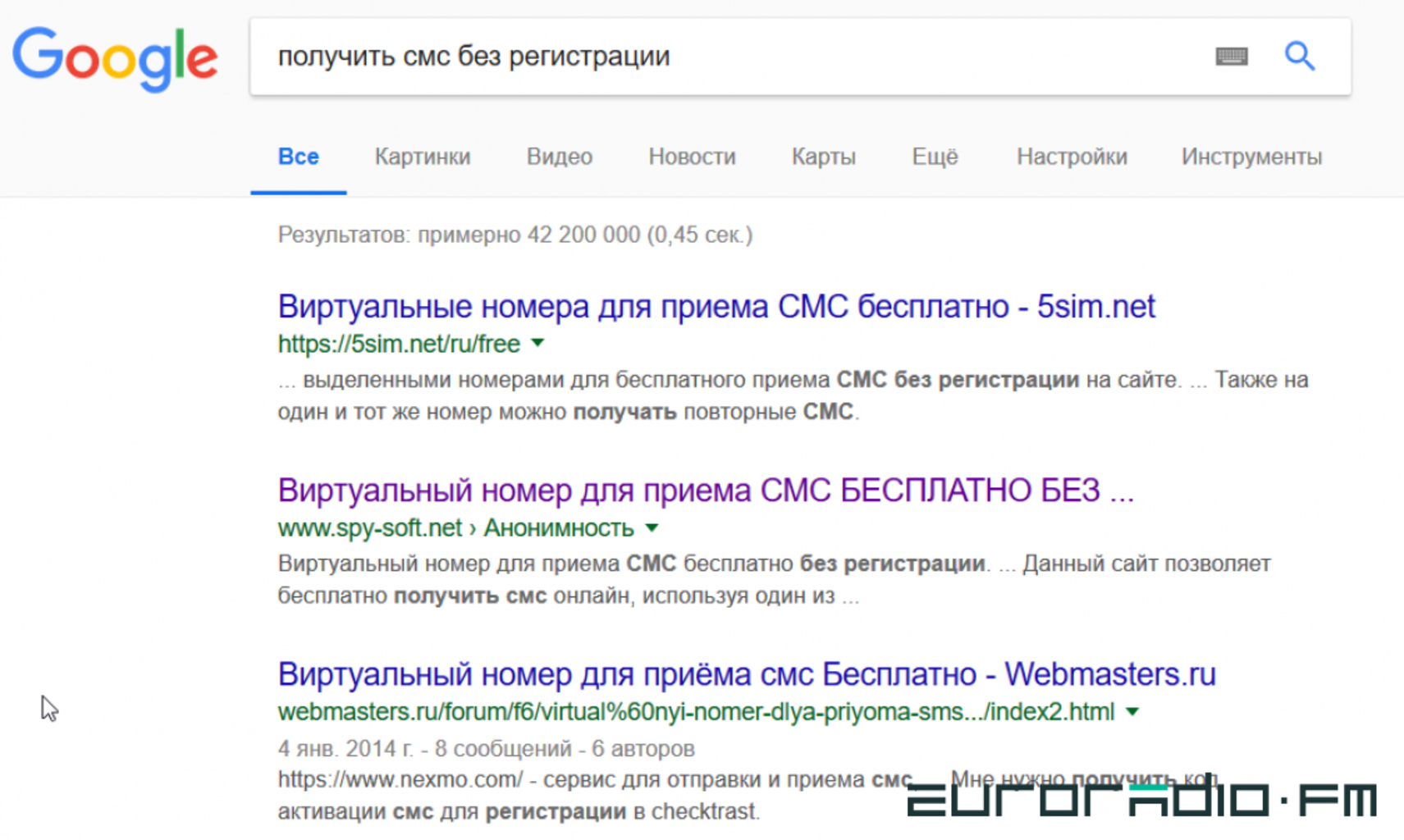
Task: Click the https://5sim.net/ru/free URL
Action: tap(399, 344)
